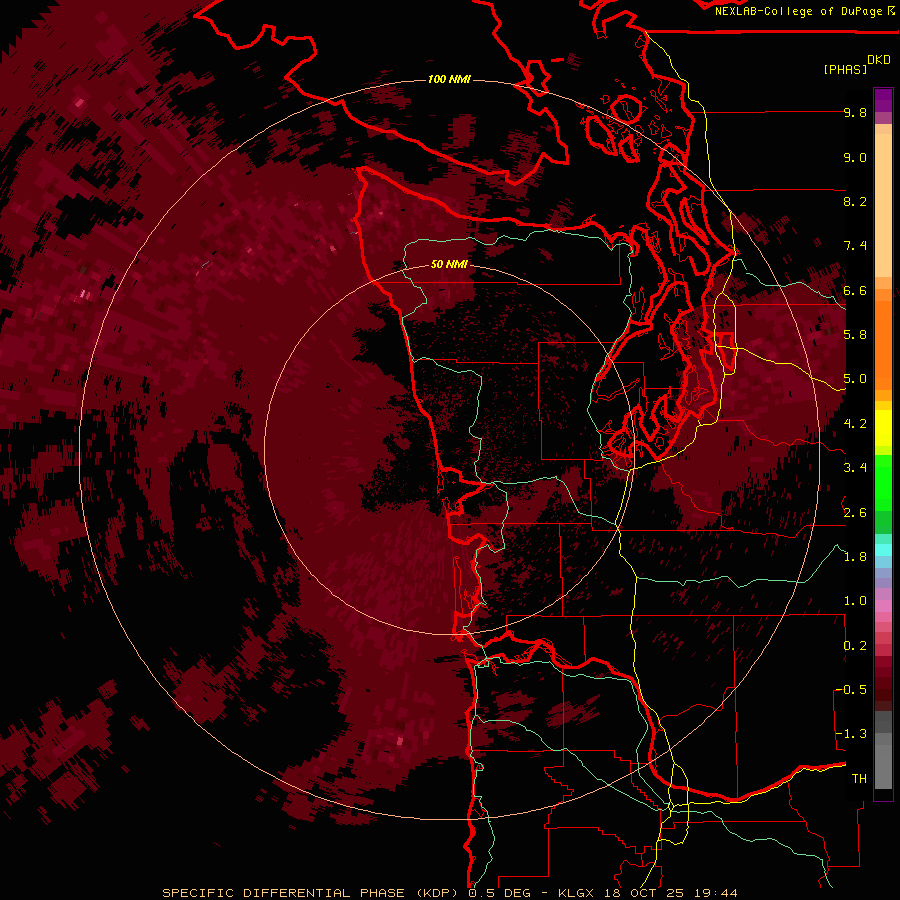Pick the cyan segment of the color bar
This screenshot has width=900, height=900.
coord(883,550)
